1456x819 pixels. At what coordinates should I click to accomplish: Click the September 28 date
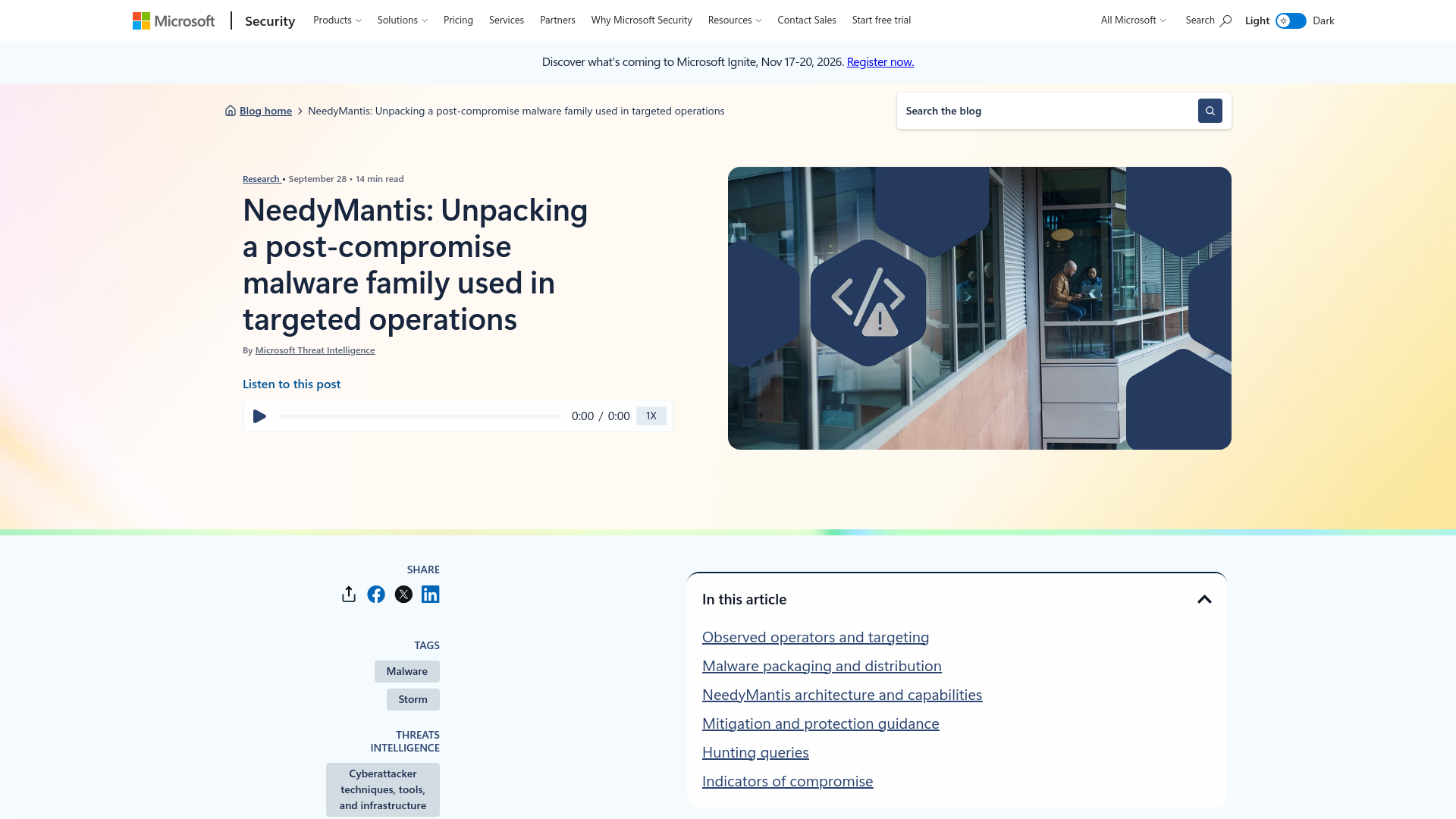[x=318, y=179]
